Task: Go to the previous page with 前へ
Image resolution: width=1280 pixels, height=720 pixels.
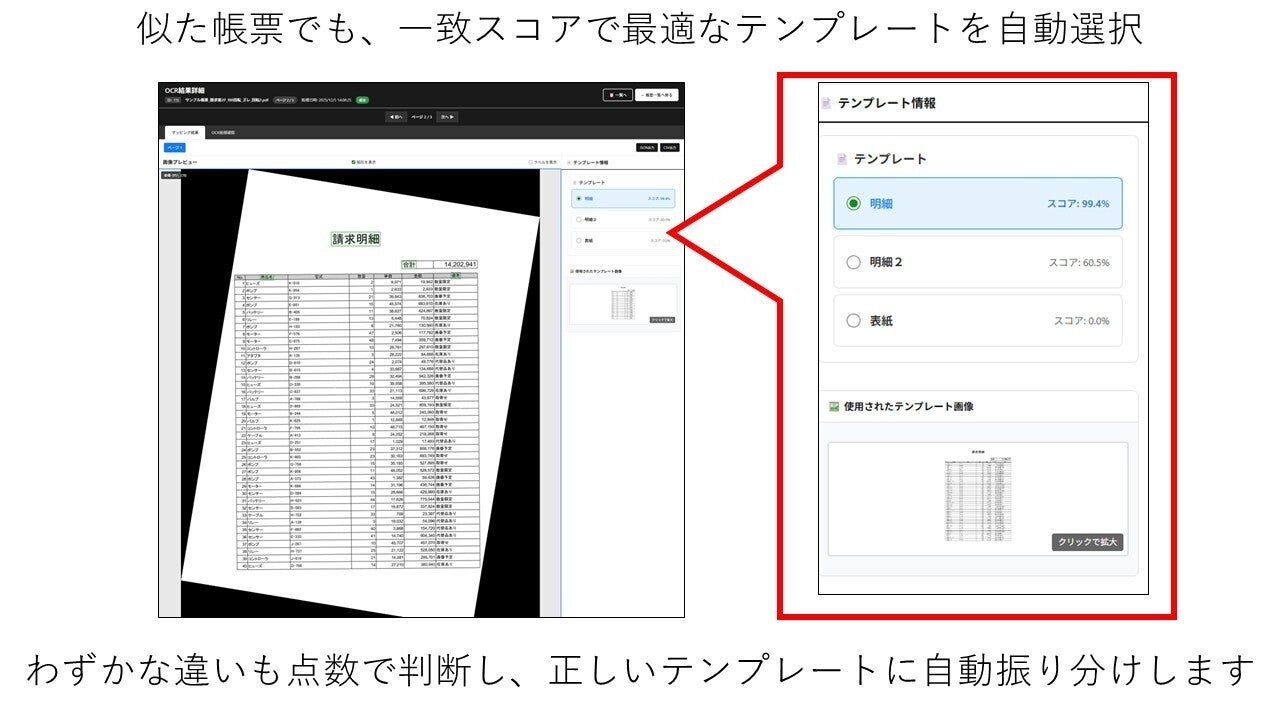Action: pos(397,117)
